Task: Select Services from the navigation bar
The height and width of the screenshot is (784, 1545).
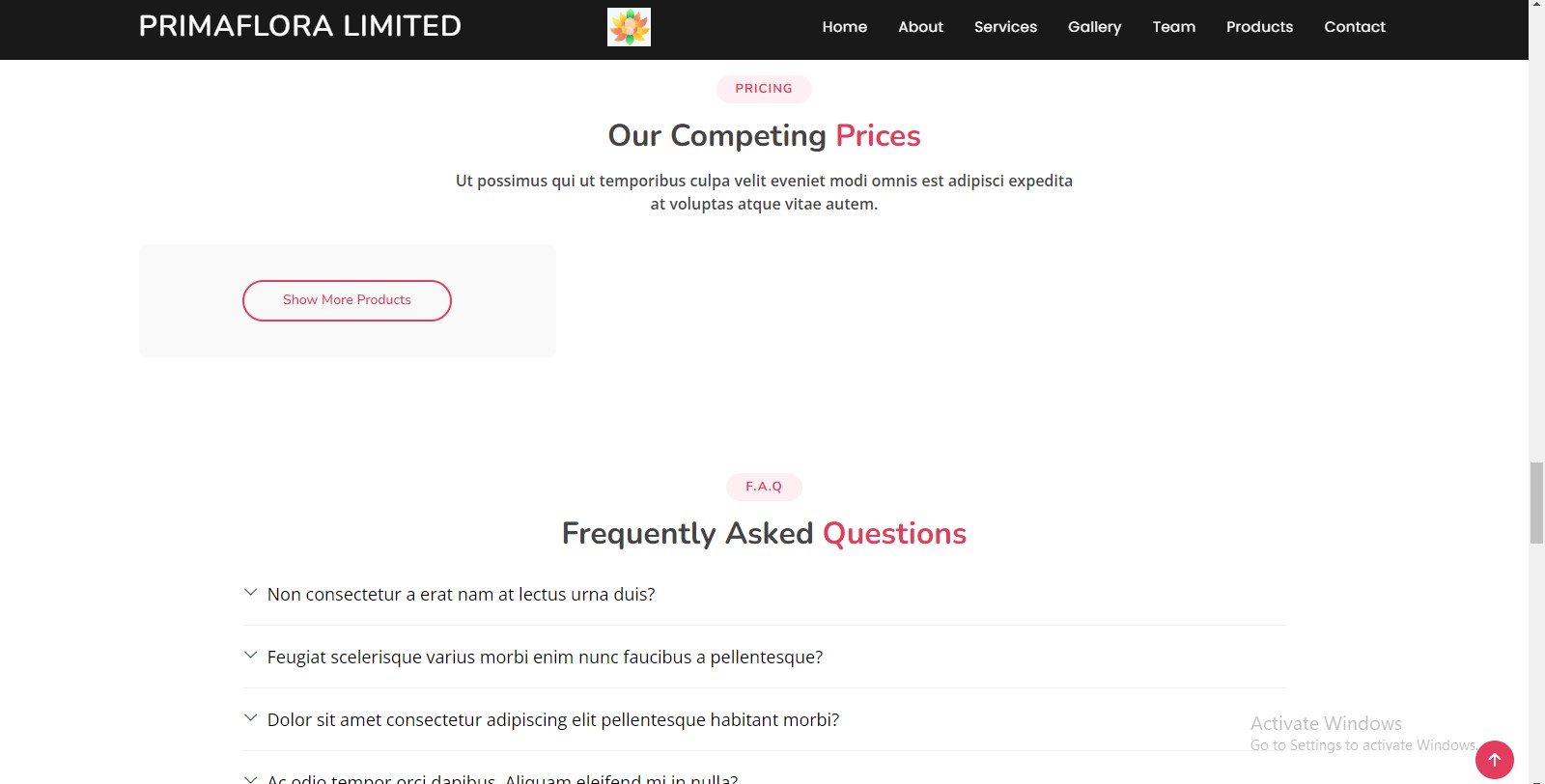Action: pyautogui.click(x=1005, y=26)
